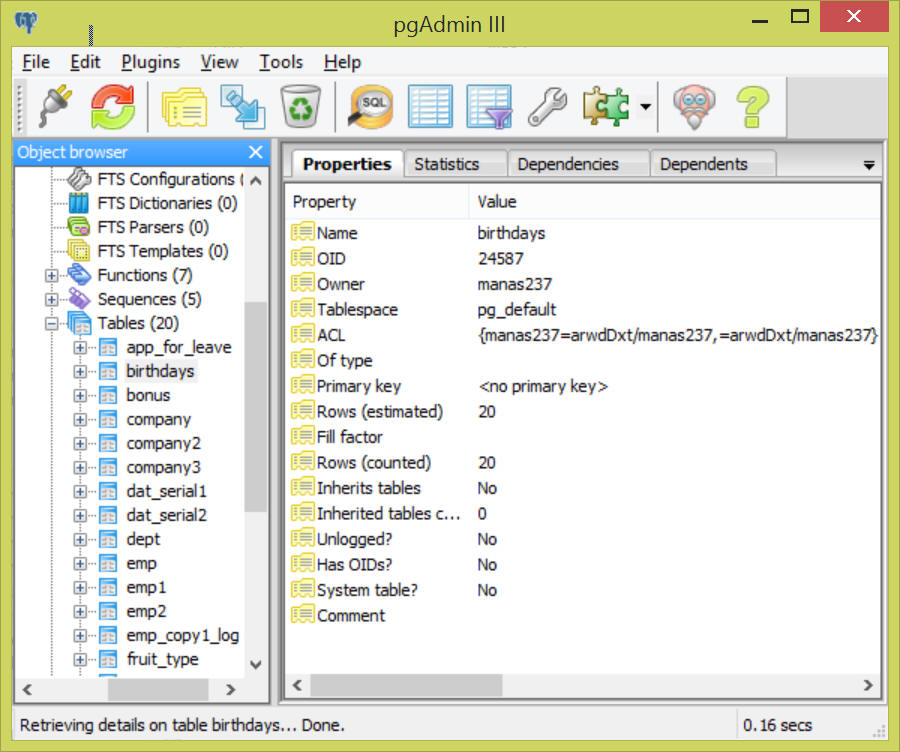View table data with the grid icon
The image size is (900, 752).
[x=430, y=106]
